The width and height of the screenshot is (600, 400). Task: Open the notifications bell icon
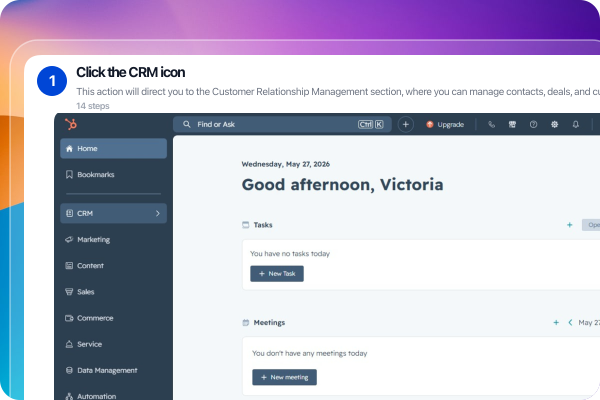[x=575, y=124]
